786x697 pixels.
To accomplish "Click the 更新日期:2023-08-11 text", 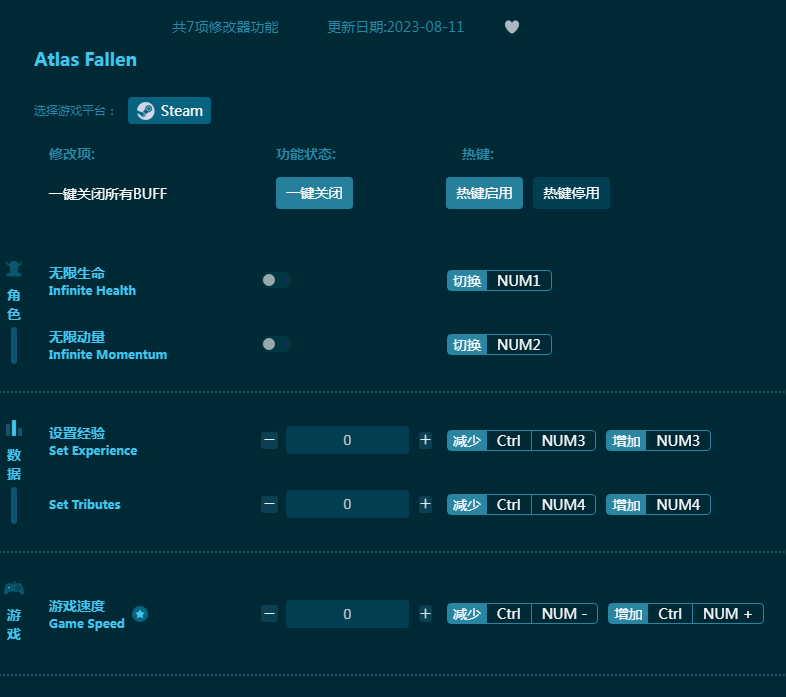I will [396, 27].
